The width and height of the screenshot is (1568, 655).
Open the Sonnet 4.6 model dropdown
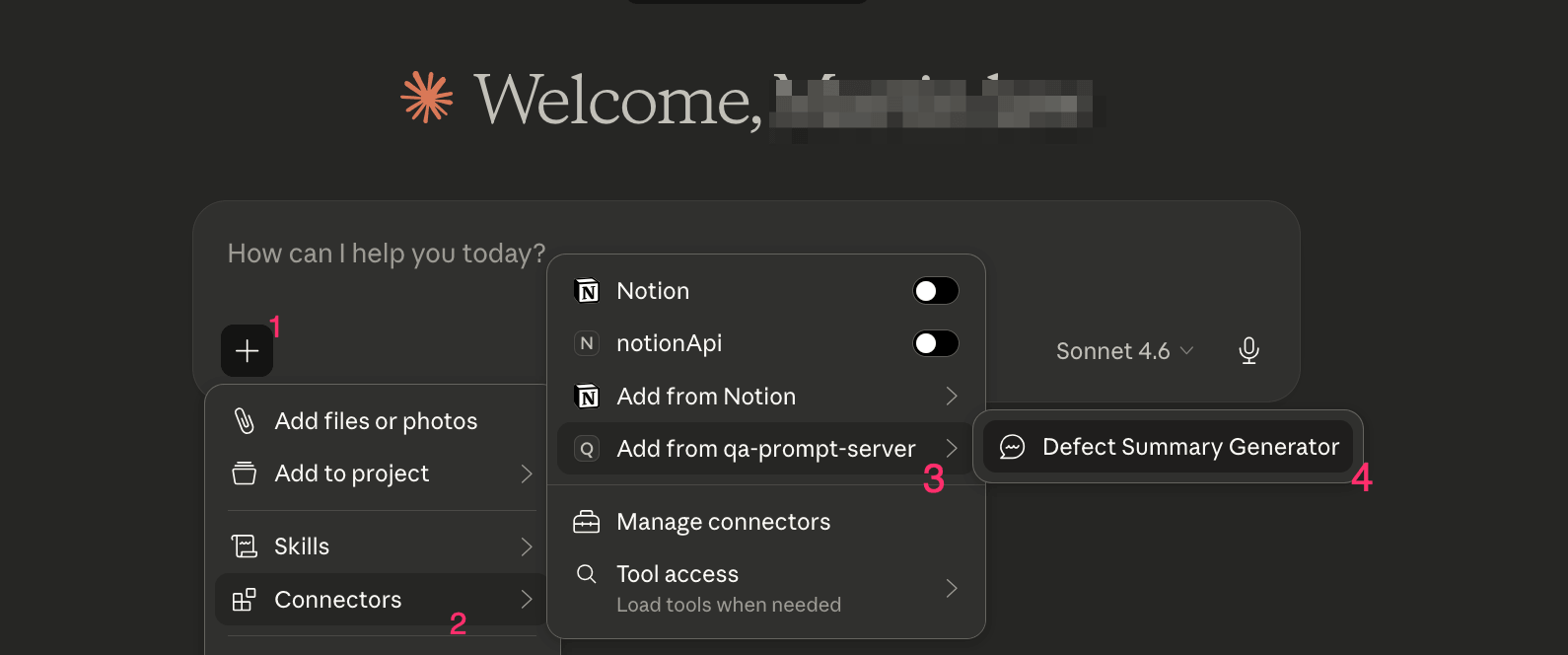pyautogui.click(x=1124, y=351)
